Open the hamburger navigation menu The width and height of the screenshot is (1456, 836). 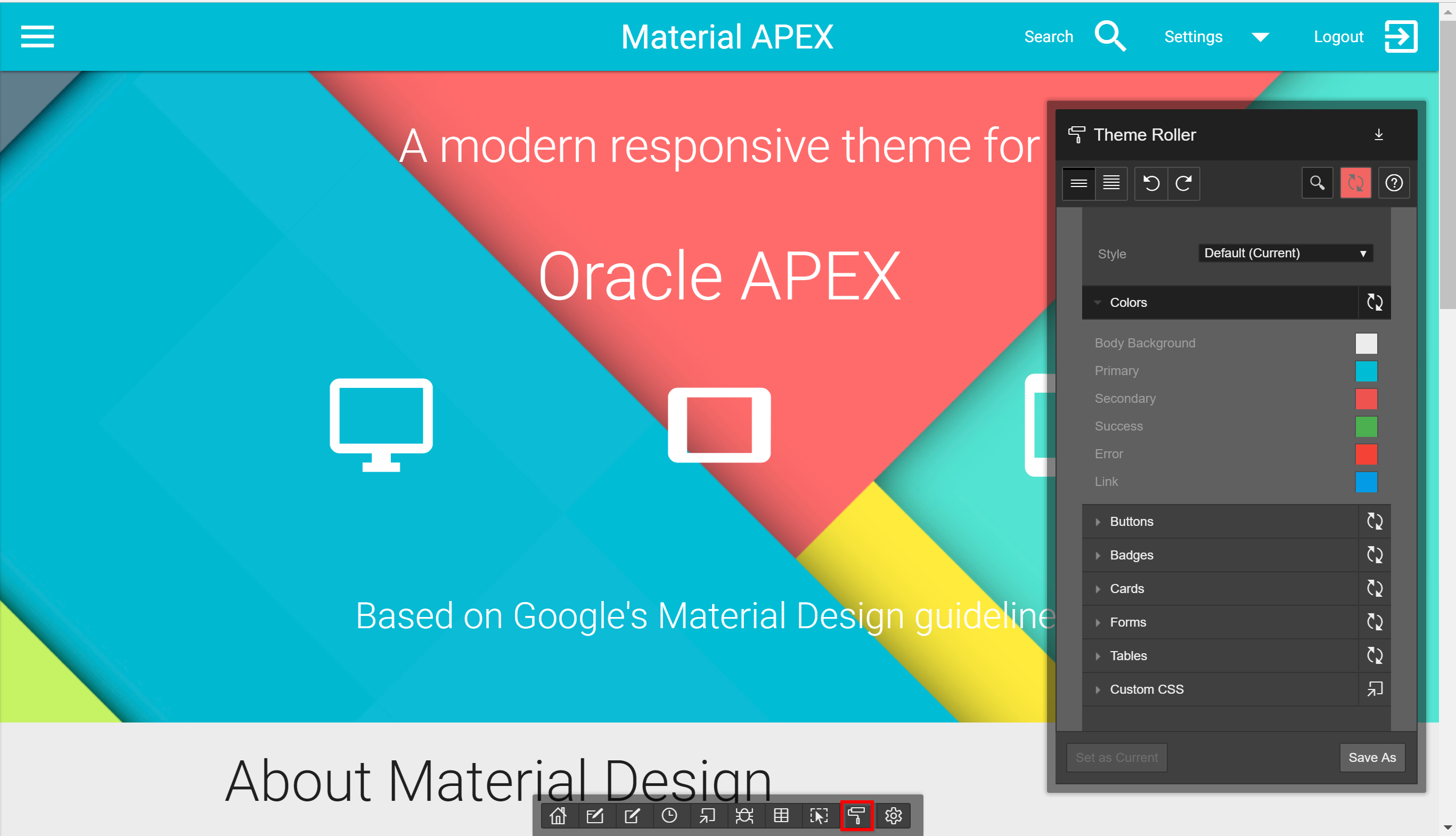(x=37, y=37)
